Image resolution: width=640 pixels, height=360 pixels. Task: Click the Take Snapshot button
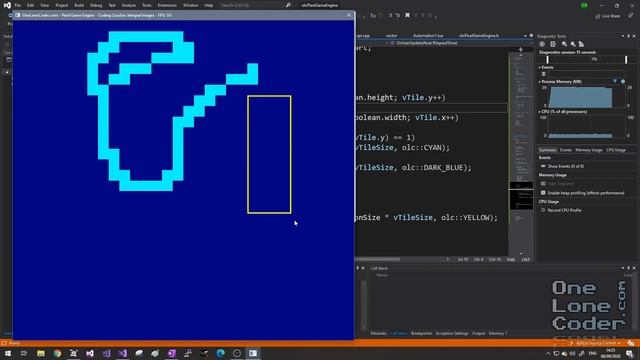tap(558, 184)
